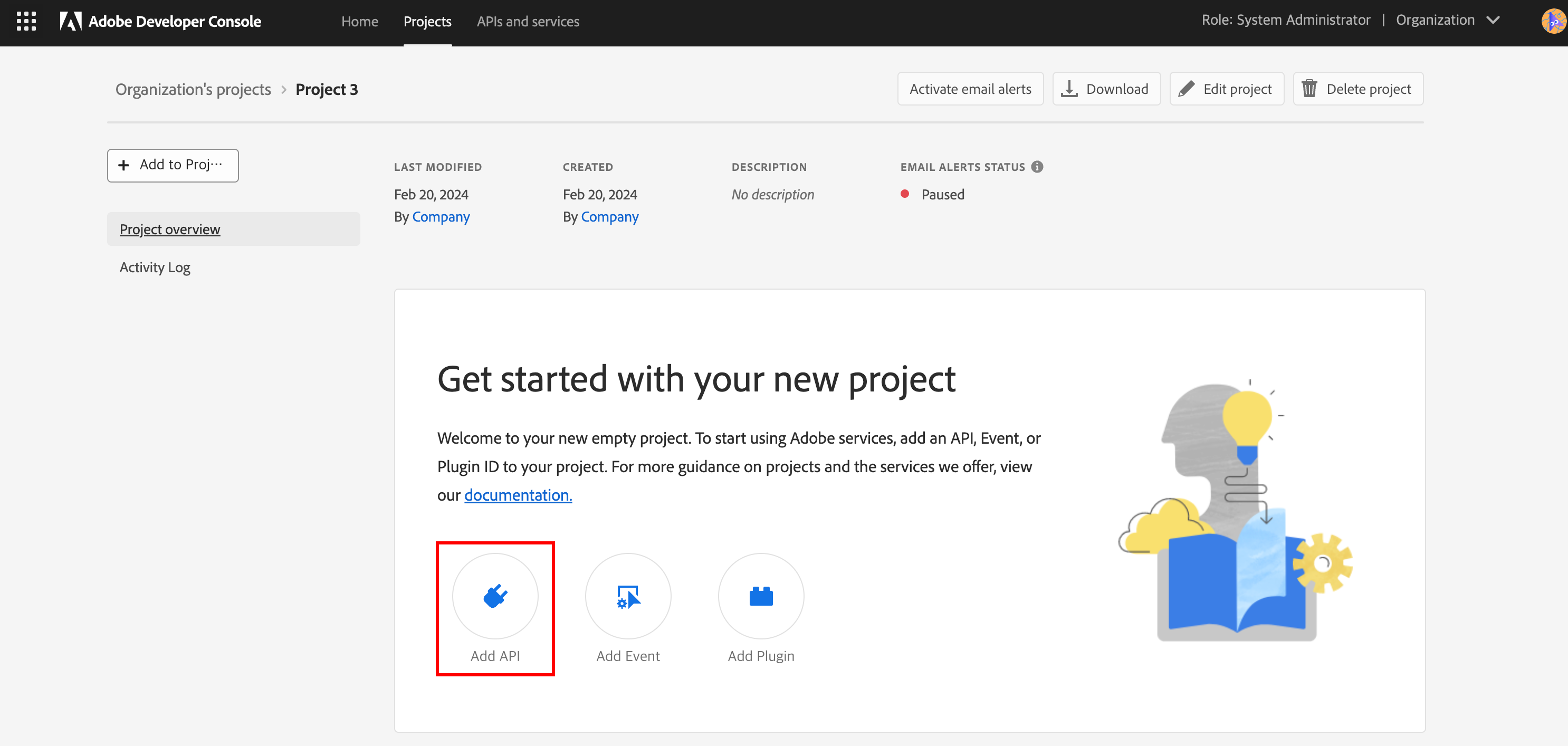Open the documentation link
The height and width of the screenshot is (746, 1568).
coord(518,495)
